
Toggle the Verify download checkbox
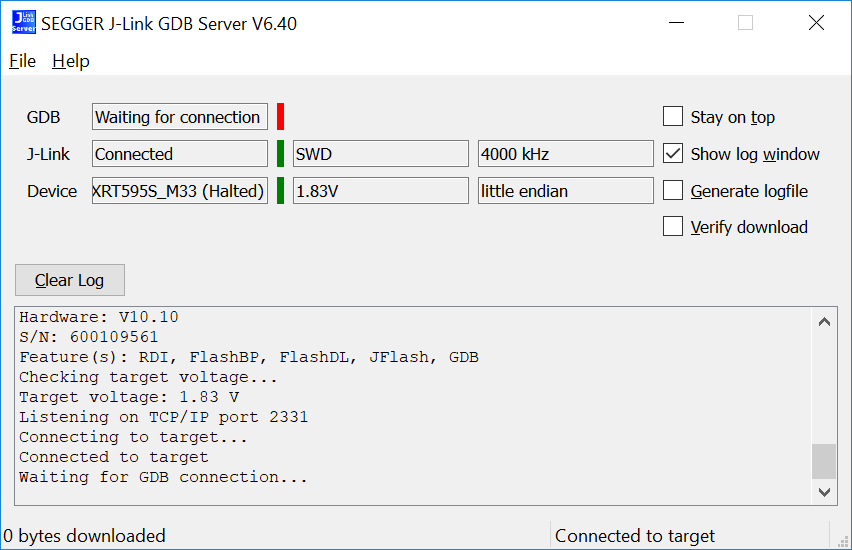click(x=673, y=227)
